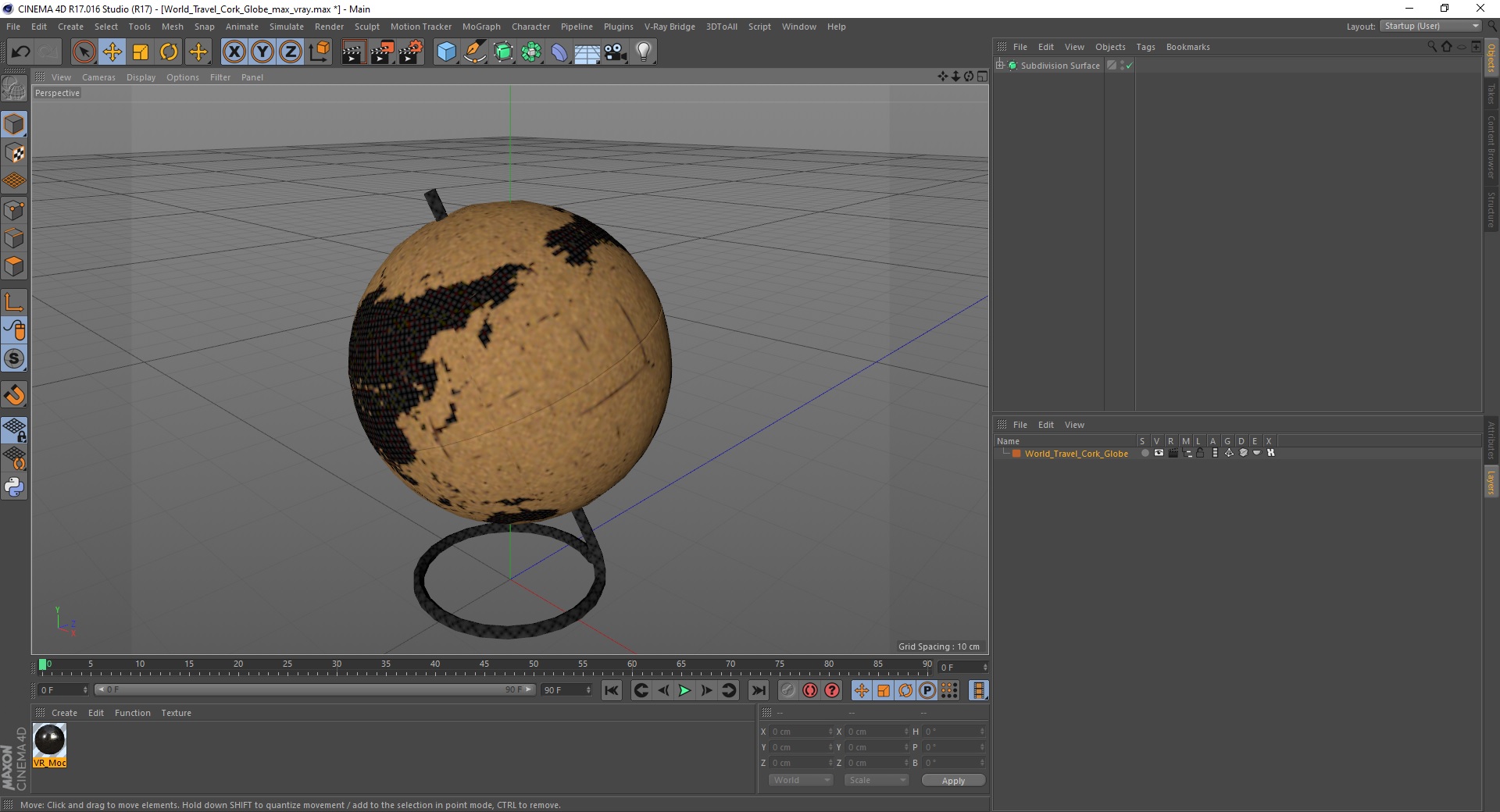
Task: Toggle World_Travel_Cork_Globe layer view visibility
Action: (1159, 453)
